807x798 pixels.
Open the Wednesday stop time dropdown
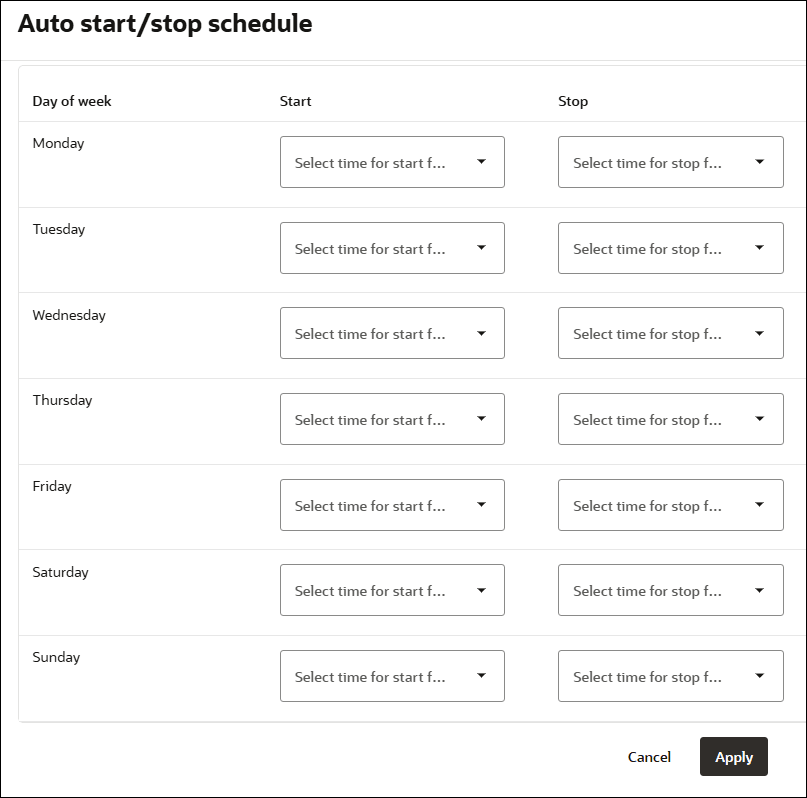(x=670, y=333)
